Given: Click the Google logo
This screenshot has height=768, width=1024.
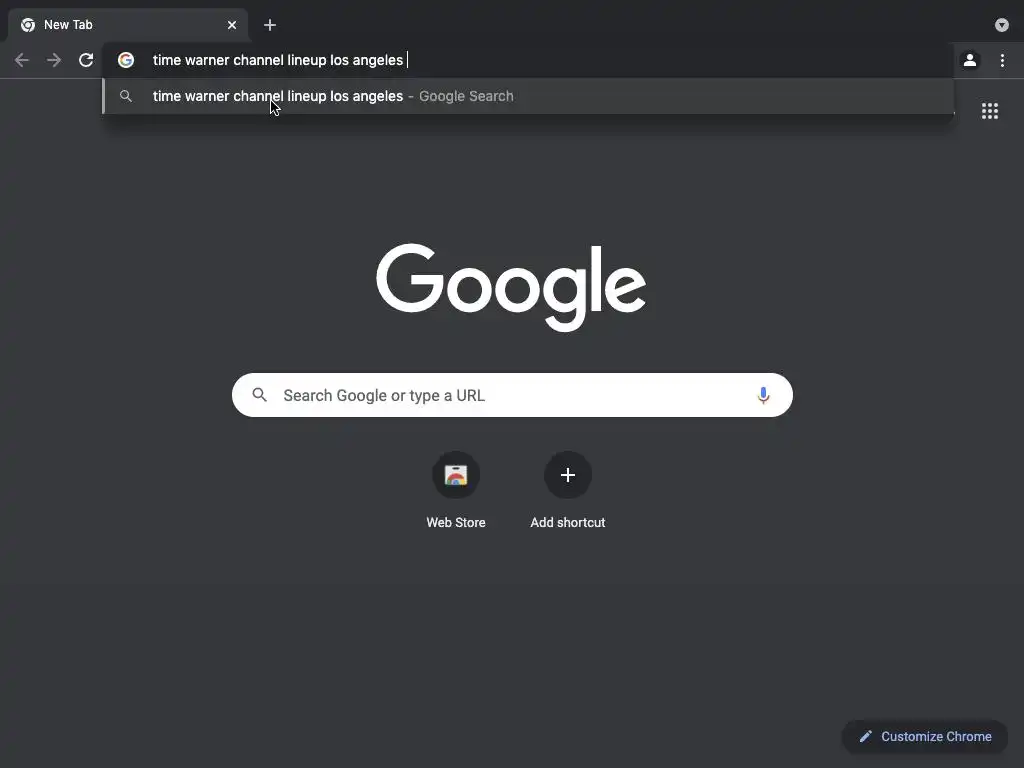Looking at the screenshot, I should (x=511, y=287).
